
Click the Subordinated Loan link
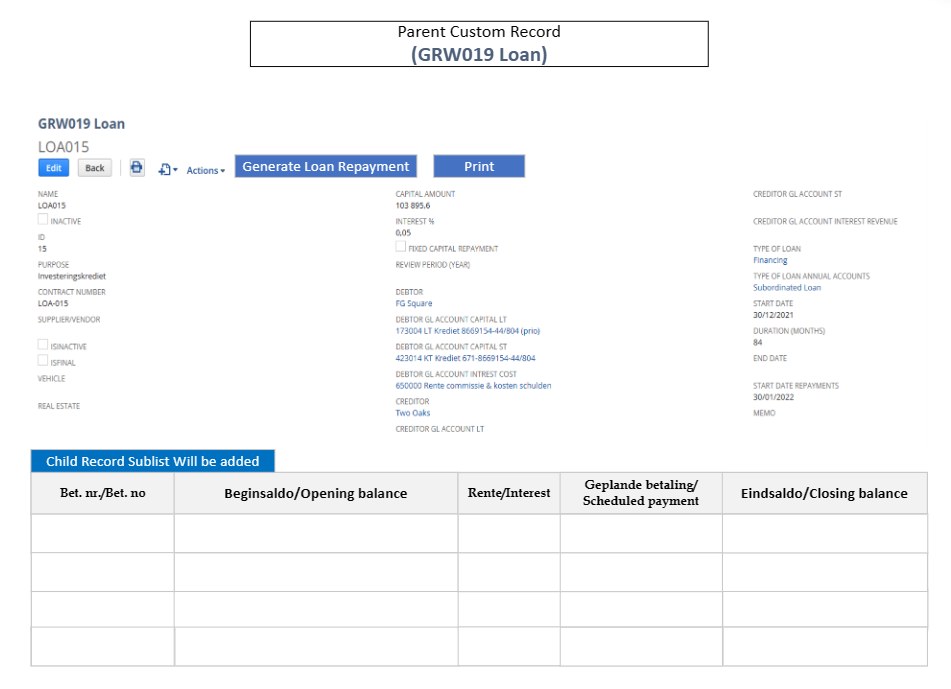pos(787,287)
